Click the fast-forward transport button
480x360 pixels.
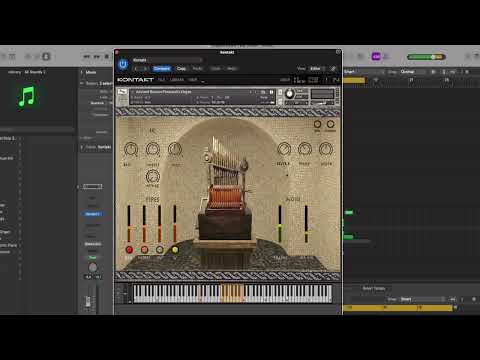coord(96,57)
